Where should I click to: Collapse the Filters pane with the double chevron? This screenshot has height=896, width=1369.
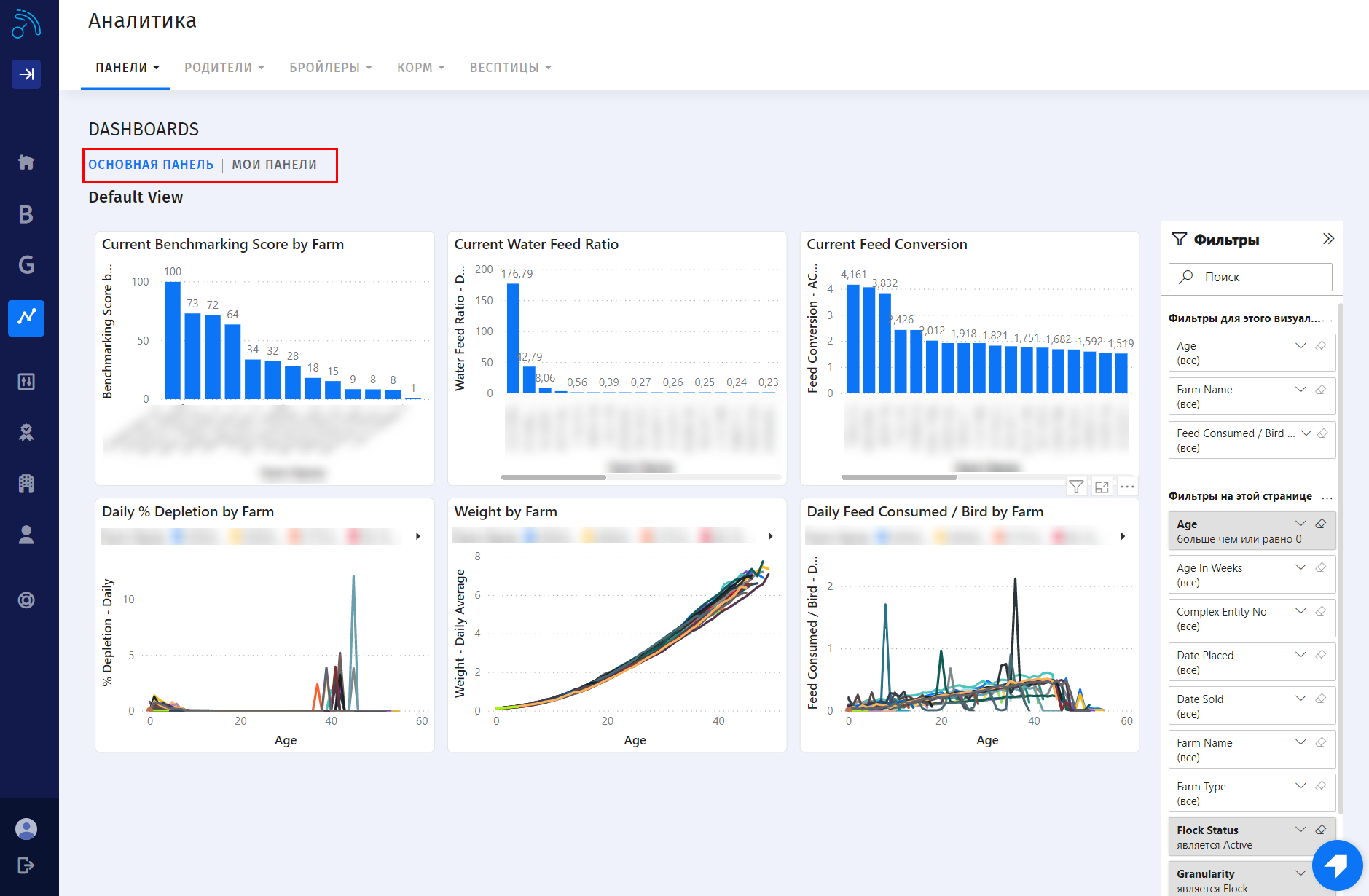click(x=1328, y=239)
